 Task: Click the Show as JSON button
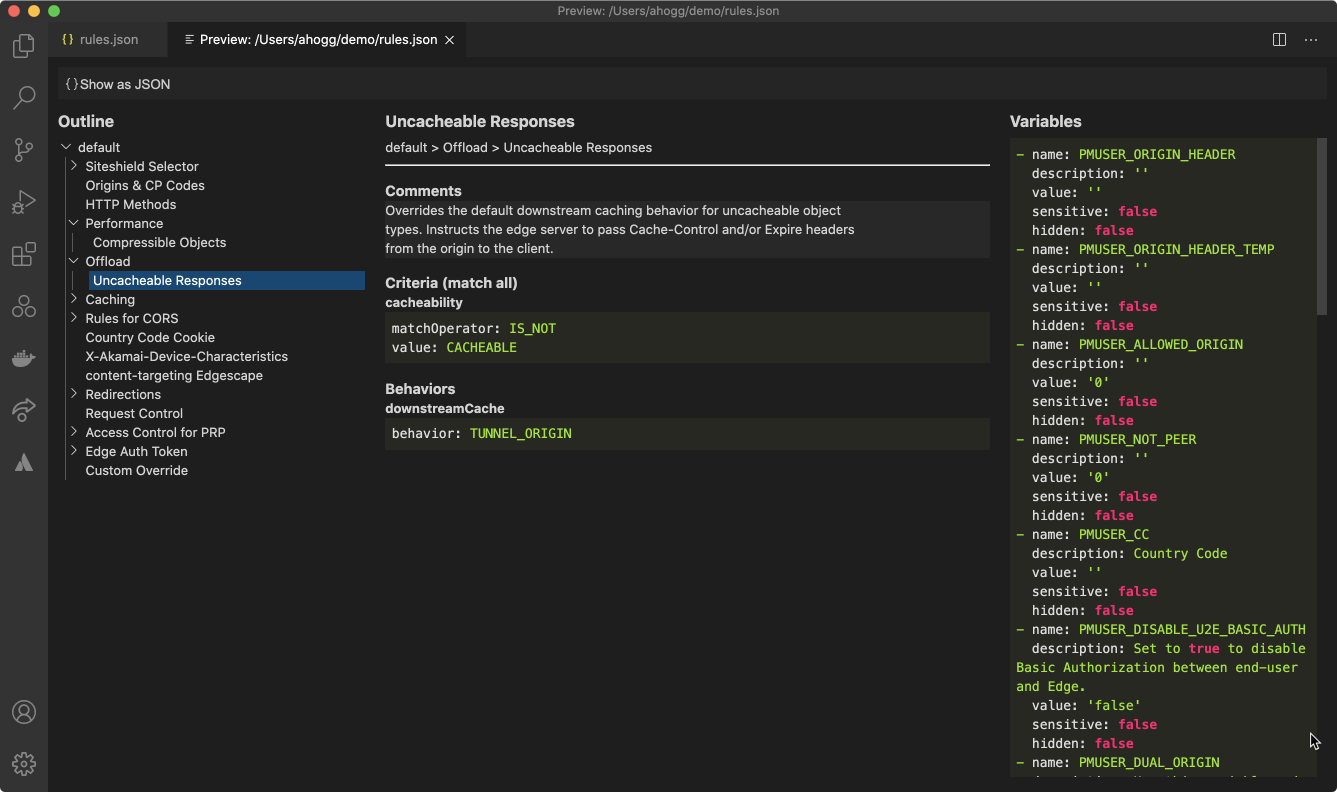(x=118, y=84)
